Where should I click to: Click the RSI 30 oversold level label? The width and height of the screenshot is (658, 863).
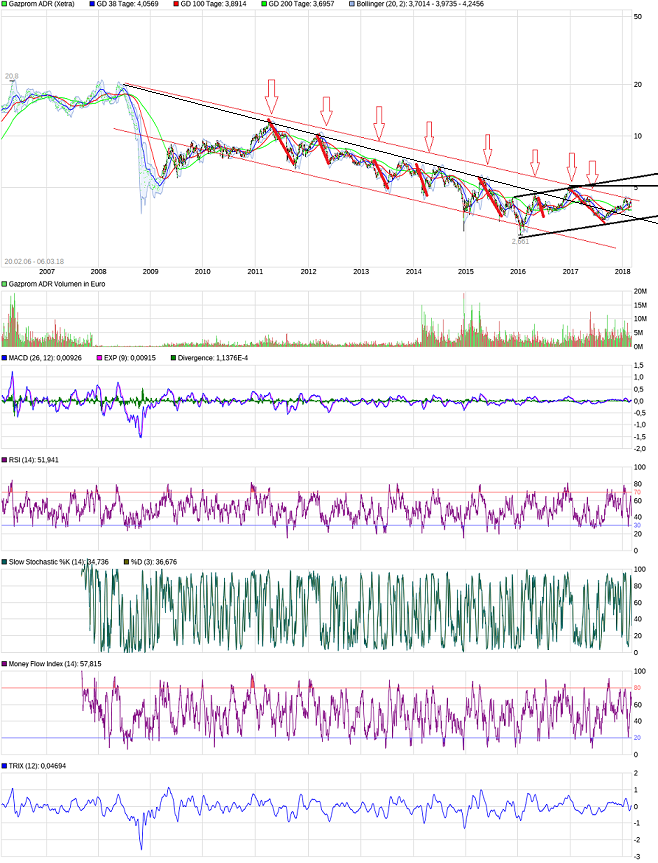tap(637, 525)
